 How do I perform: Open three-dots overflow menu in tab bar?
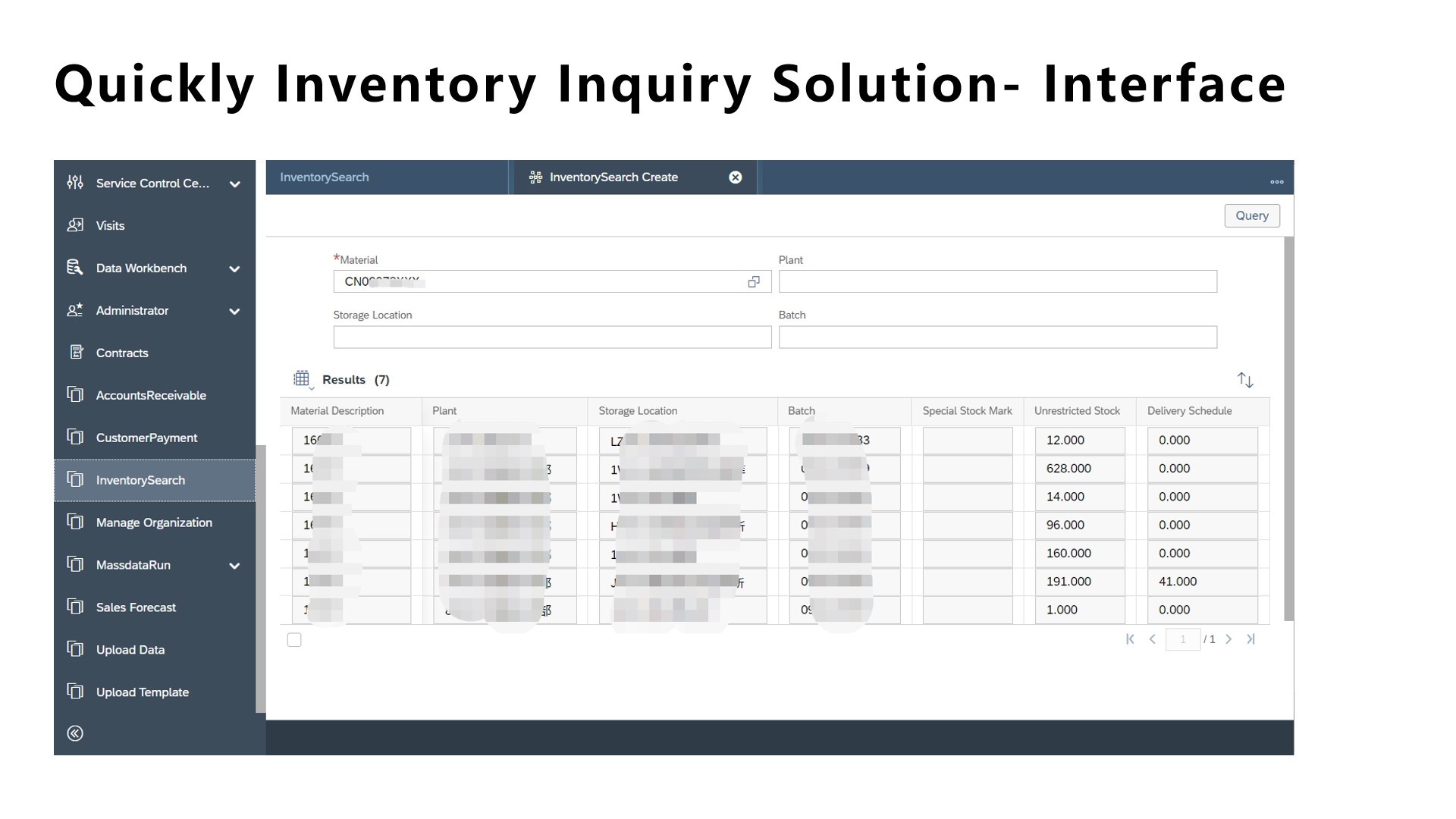point(1277,182)
